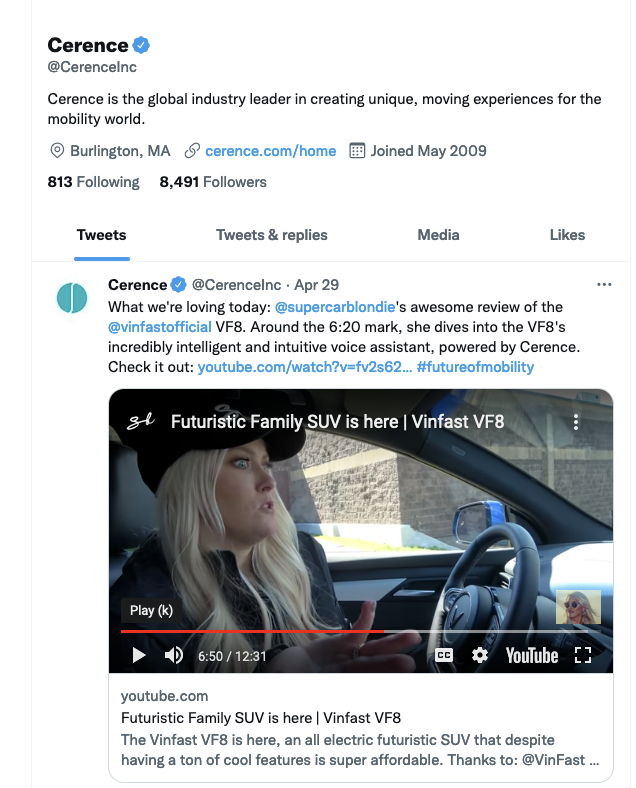Enter fullscreen video mode
Screen dimensions: 636x788
[584, 655]
